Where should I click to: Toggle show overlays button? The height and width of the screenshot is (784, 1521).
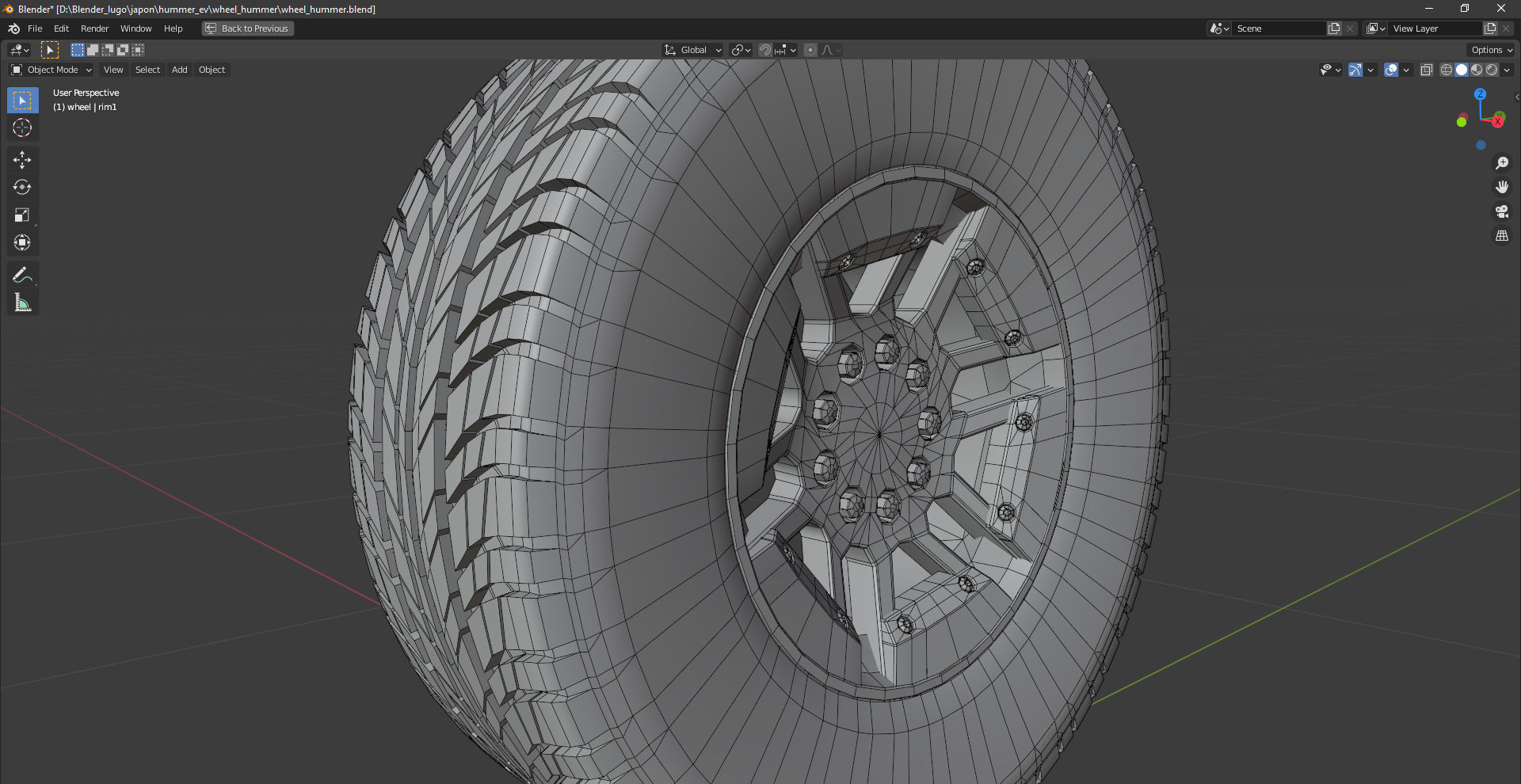pos(1391,70)
